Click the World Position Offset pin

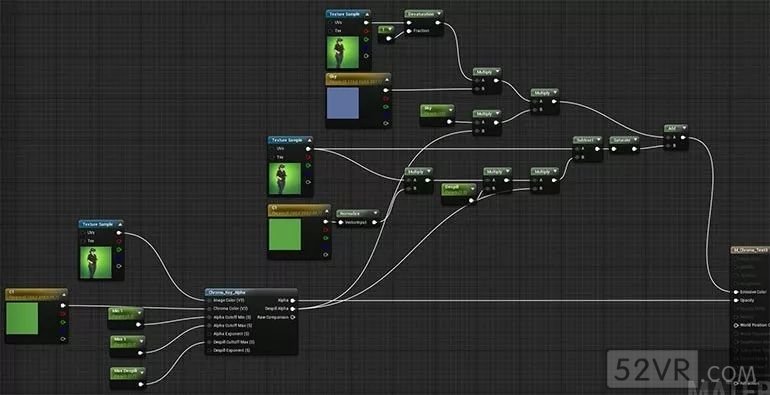[736, 325]
